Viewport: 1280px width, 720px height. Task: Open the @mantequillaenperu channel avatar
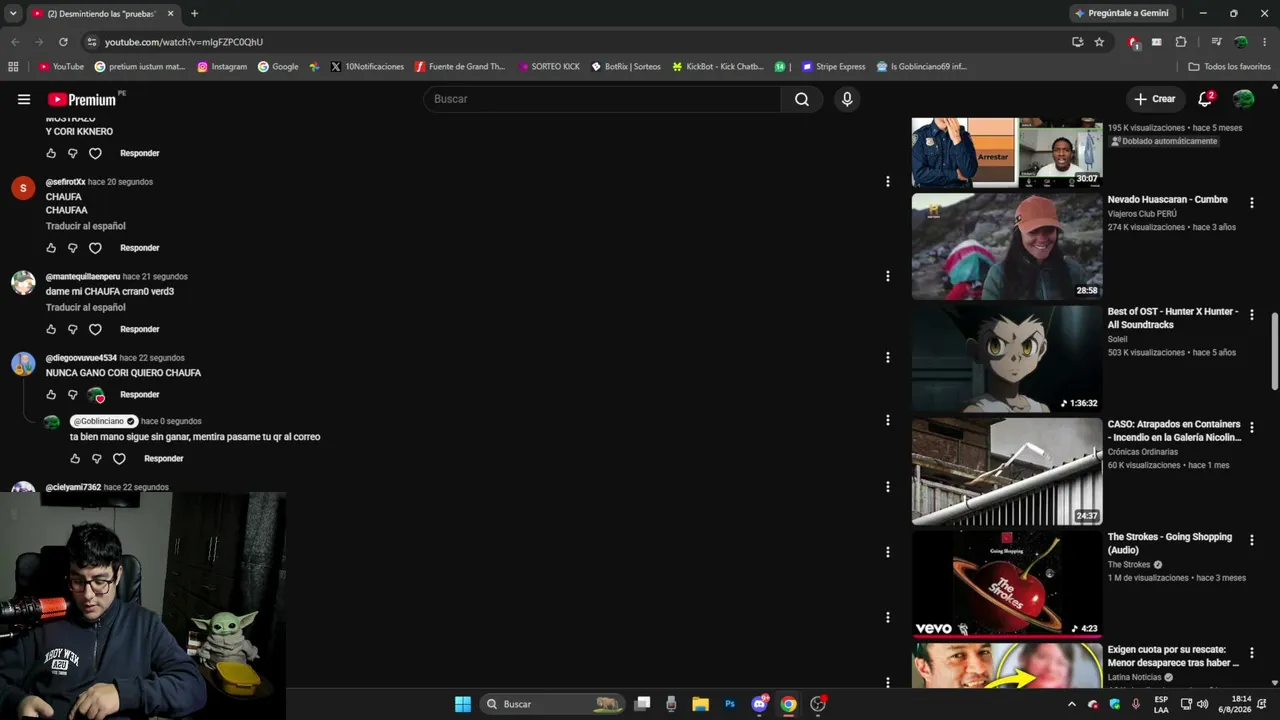[23, 282]
